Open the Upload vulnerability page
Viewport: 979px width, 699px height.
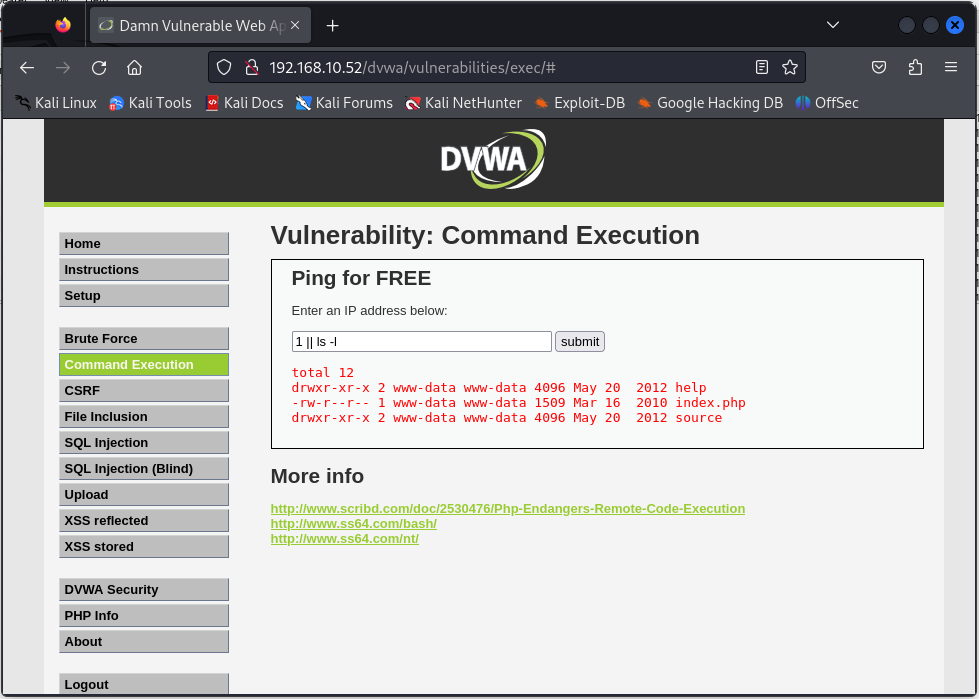coord(144,495)
